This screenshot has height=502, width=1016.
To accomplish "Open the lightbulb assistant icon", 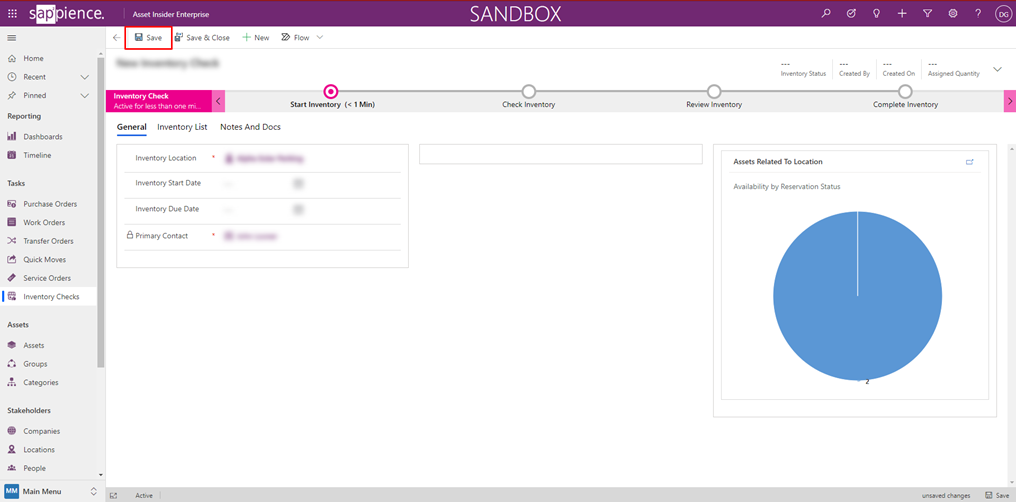I will tap(876, 13).
